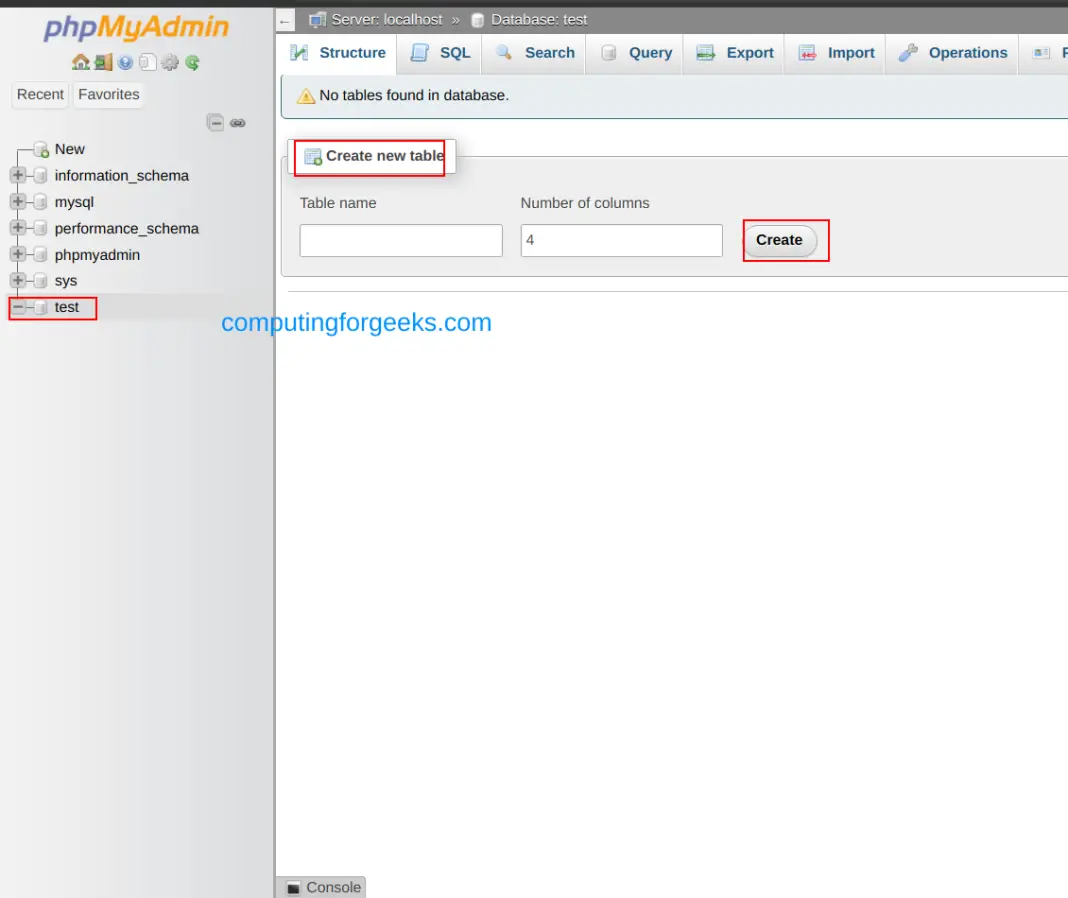Collapse all via the collapse icon

click(216, 122)
